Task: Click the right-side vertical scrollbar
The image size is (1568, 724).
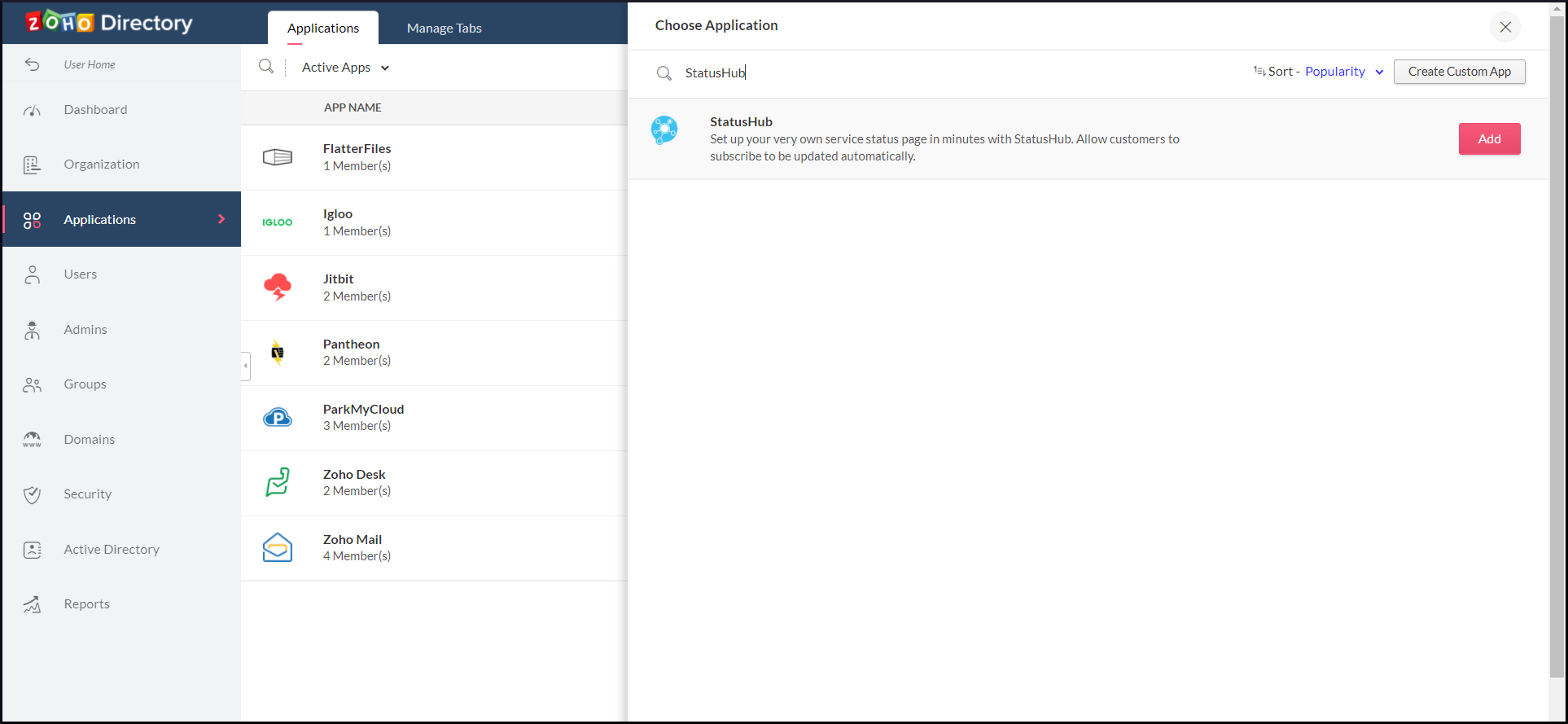Action: 1557,346
